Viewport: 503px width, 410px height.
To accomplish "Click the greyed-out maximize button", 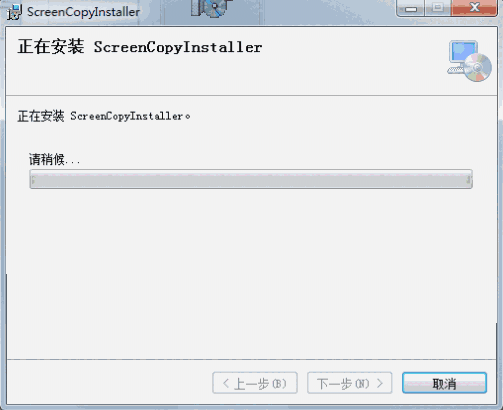I will 438,8.
